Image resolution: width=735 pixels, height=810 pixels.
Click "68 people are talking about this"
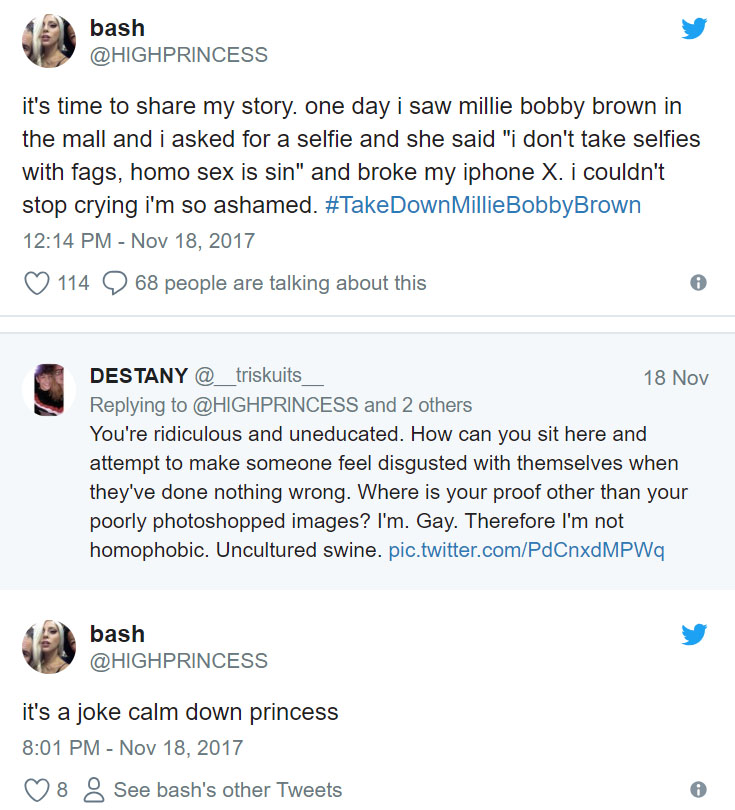280,283
